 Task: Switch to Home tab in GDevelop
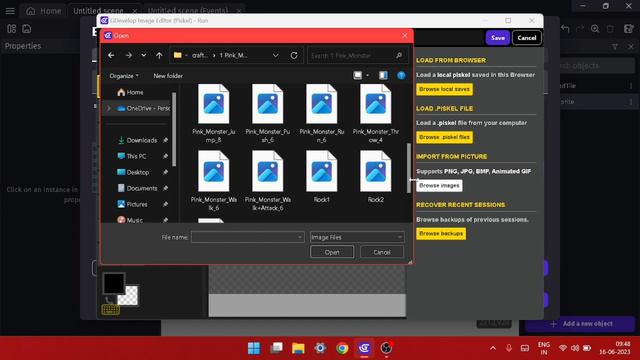coord(43,11)
